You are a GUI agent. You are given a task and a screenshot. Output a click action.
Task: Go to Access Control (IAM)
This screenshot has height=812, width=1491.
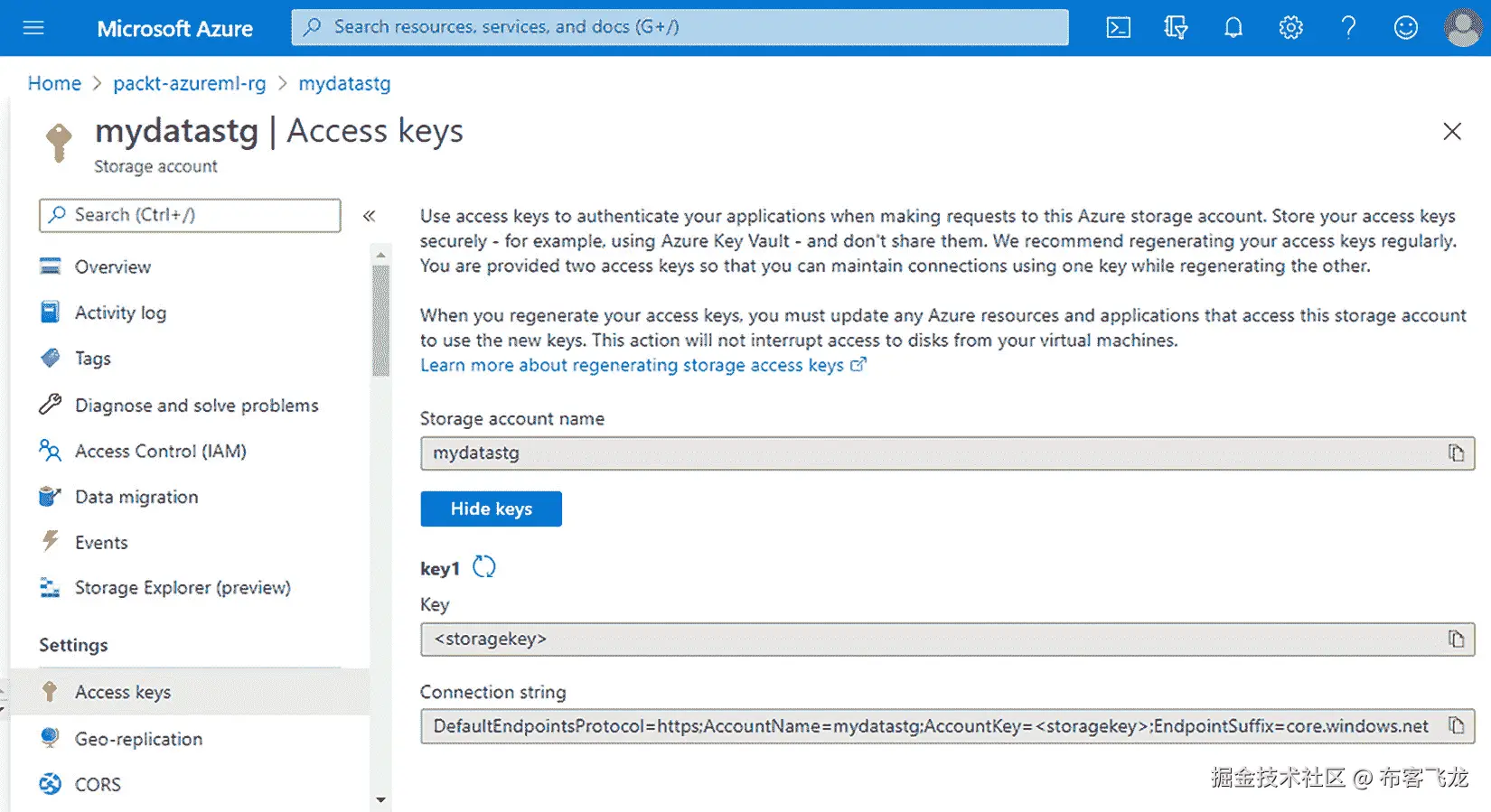(160, 452)
